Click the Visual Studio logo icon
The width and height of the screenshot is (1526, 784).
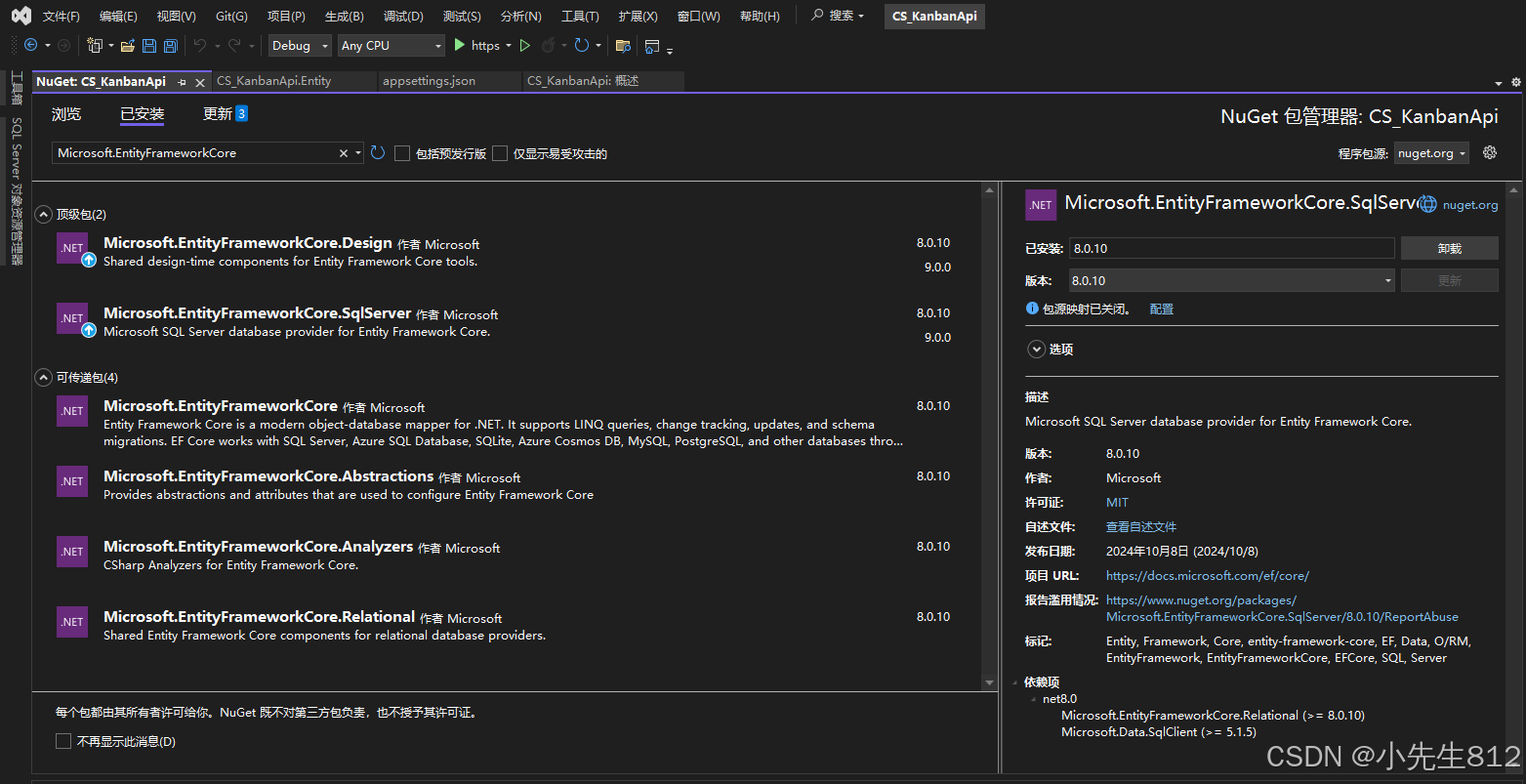[21, 16]
